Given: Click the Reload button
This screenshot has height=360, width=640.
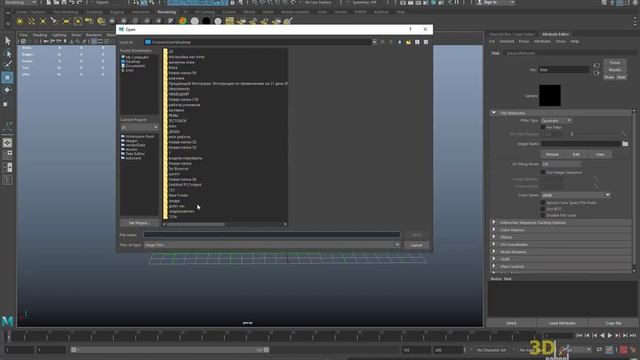Looking at the screenshot, I should click(552, 154).
